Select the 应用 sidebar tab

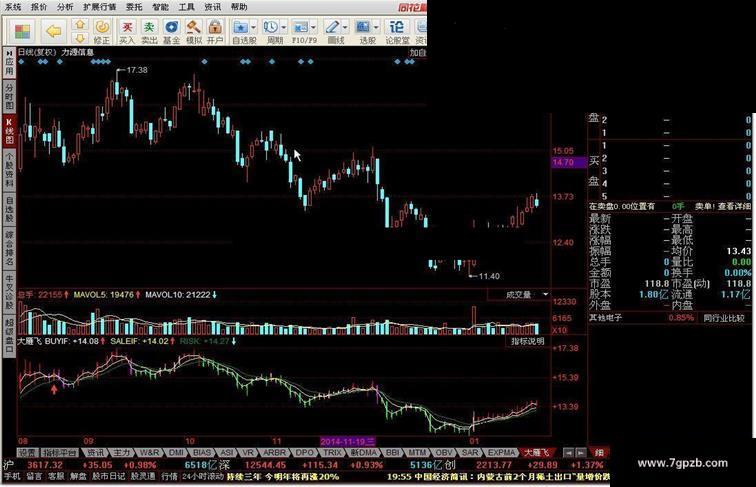click(x=9, y=63)
